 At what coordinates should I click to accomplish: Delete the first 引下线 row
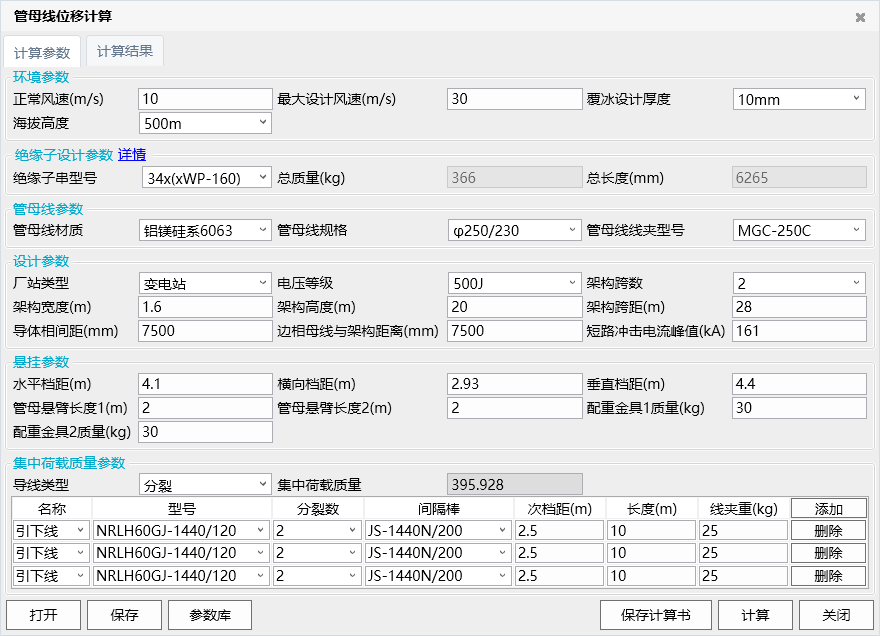pyautogui.click(x=828, y=530)
